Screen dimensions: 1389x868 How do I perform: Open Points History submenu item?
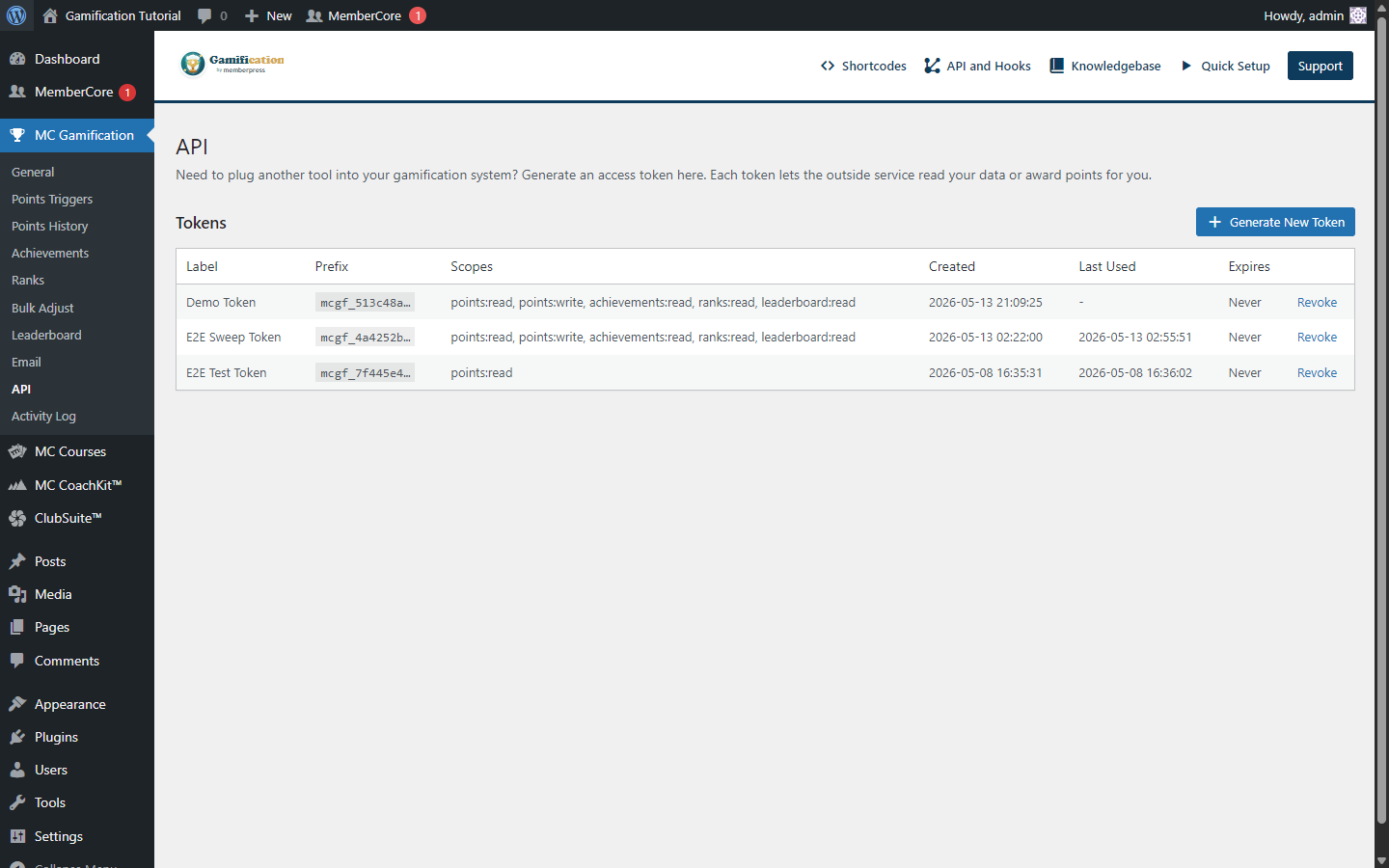(49, 226)
